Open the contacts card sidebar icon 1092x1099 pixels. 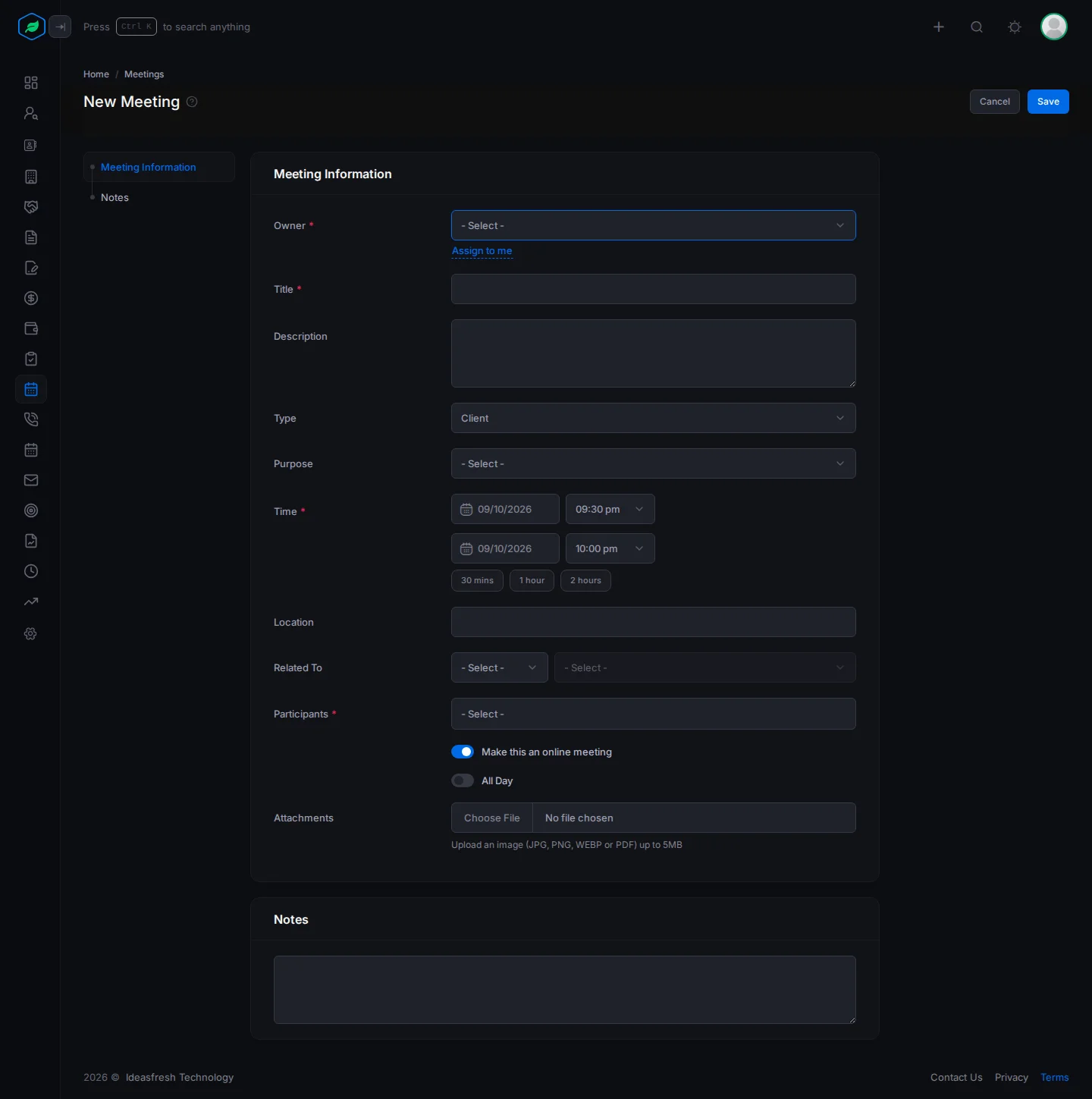click(x=31, y=145)
